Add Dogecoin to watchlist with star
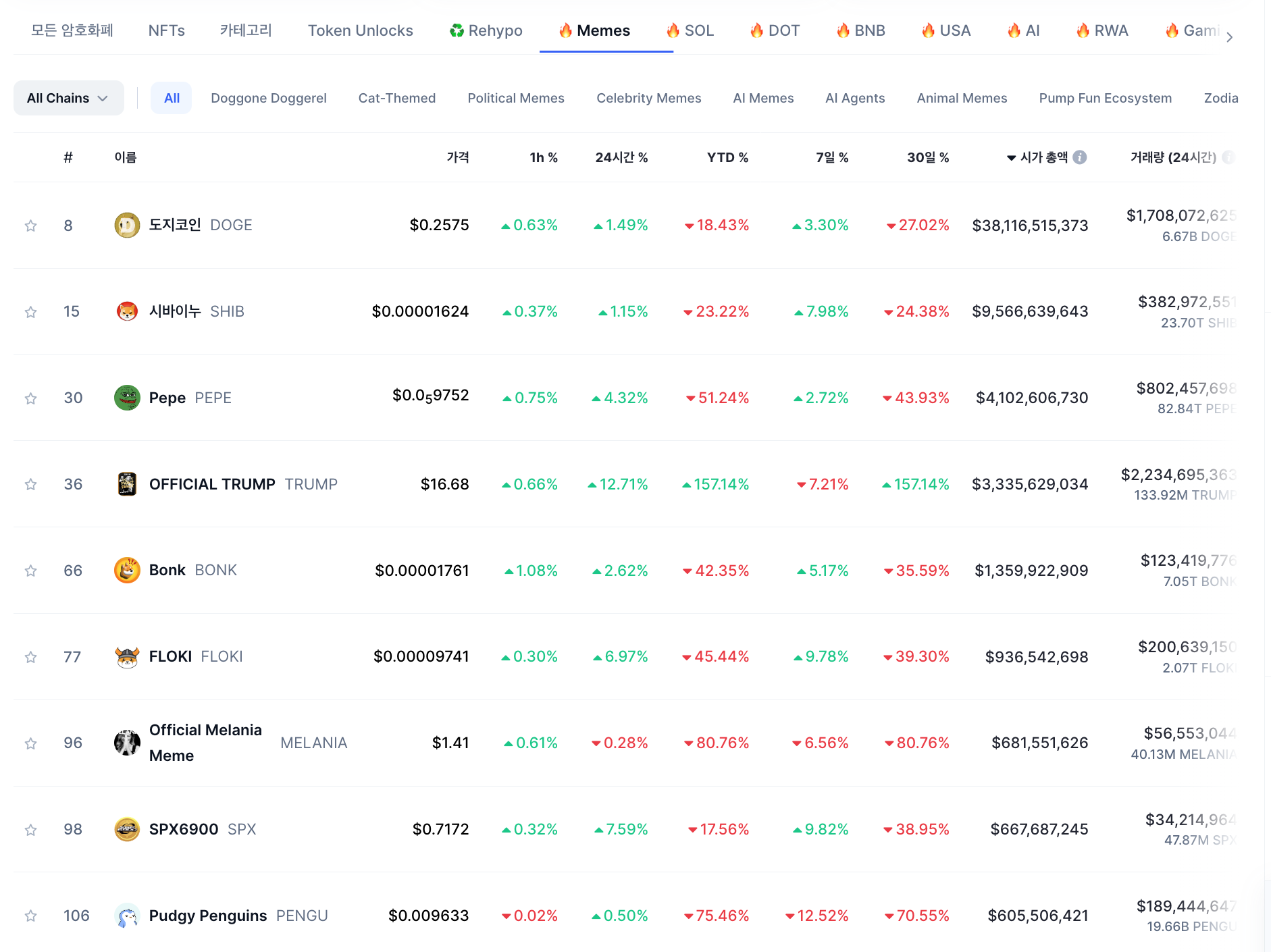This screenshot has height=952, width=1271. point(30,226)
